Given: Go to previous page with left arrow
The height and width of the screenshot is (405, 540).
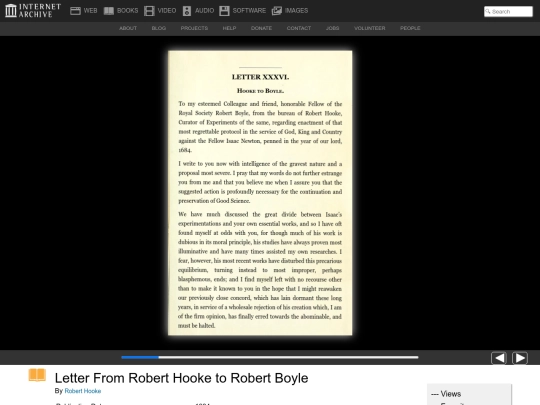Looking at the screenshot, I should tap(499, 358).
